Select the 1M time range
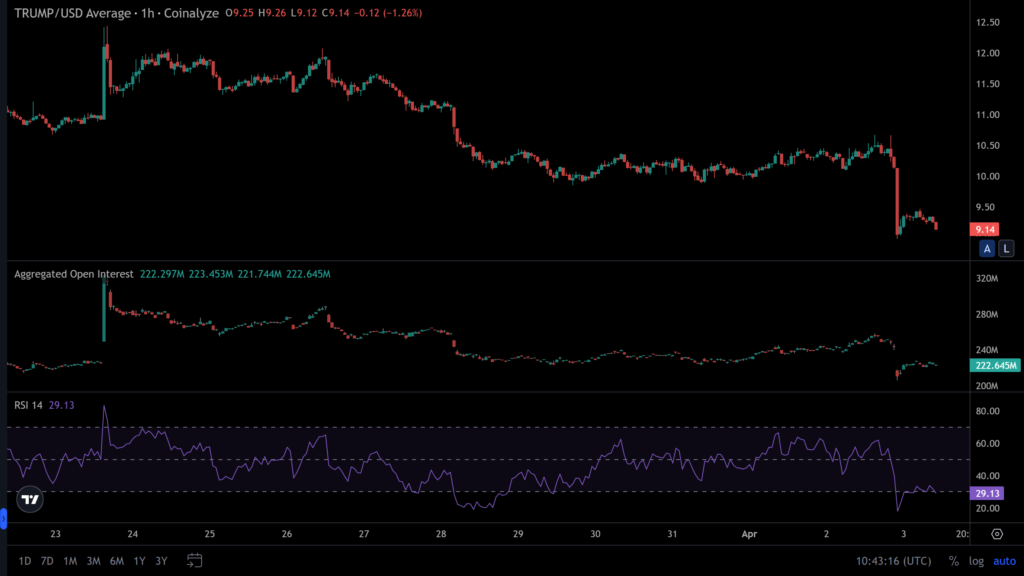The image size is (1024, 576). (70, 561)
